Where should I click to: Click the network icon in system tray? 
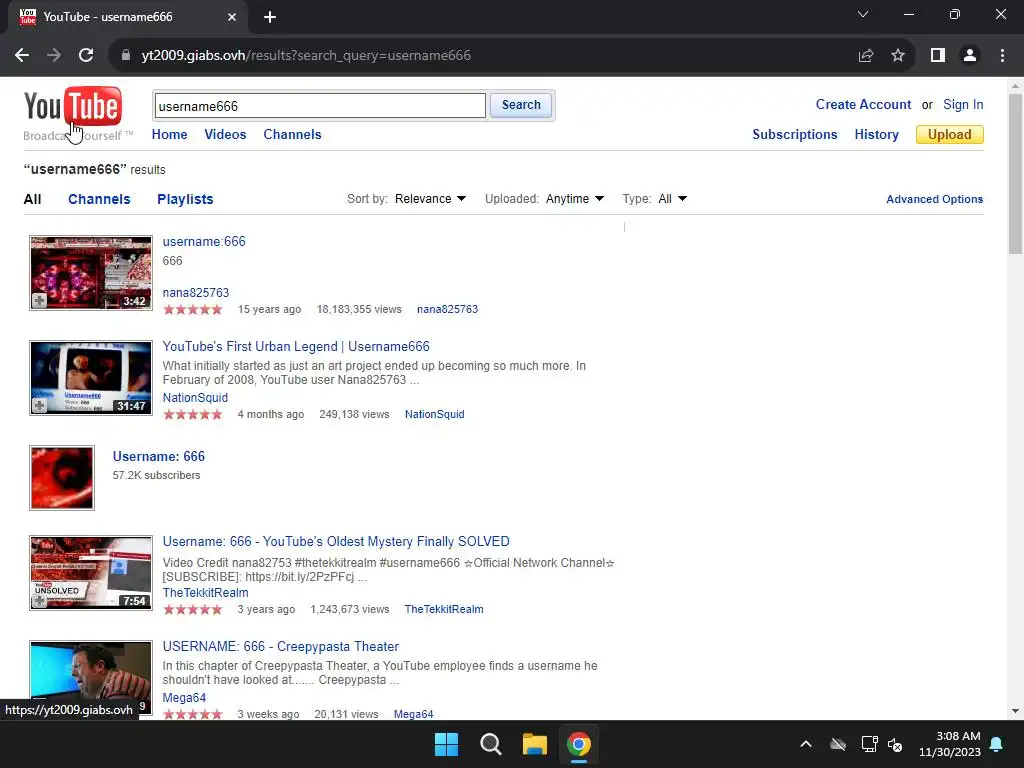[869, 744]
